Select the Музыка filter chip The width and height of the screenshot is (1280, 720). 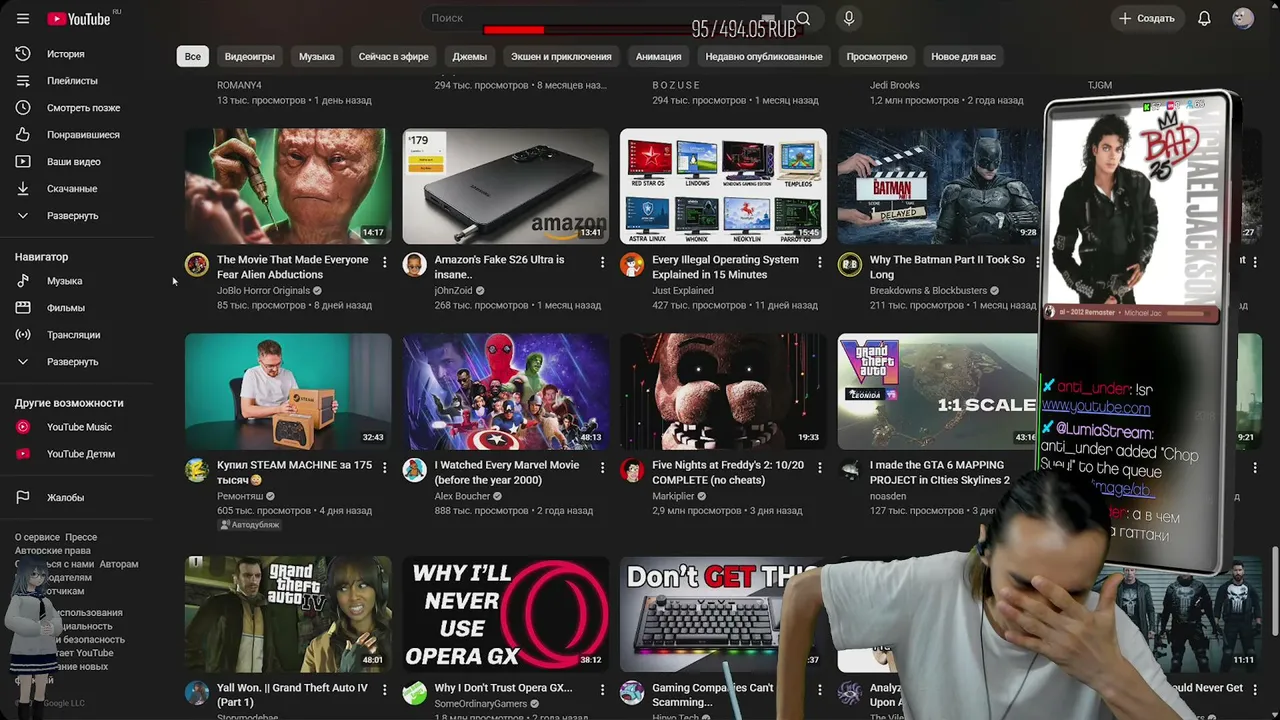tap(317, 57)
